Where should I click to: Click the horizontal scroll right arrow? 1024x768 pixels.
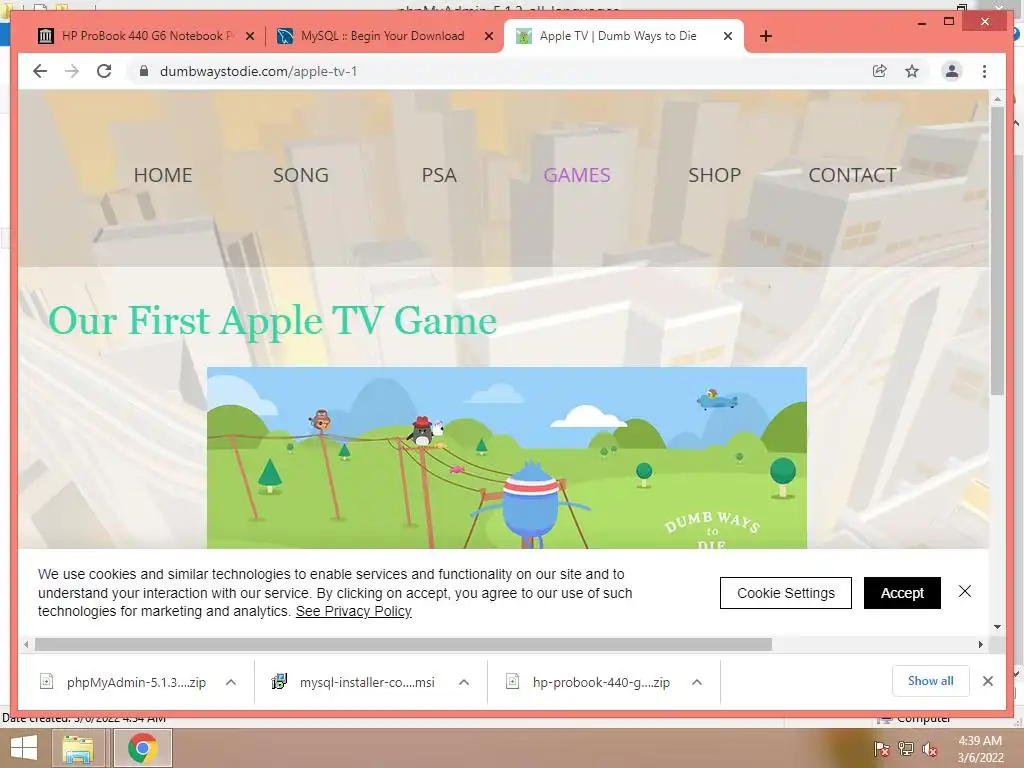(x=980, y=645)
